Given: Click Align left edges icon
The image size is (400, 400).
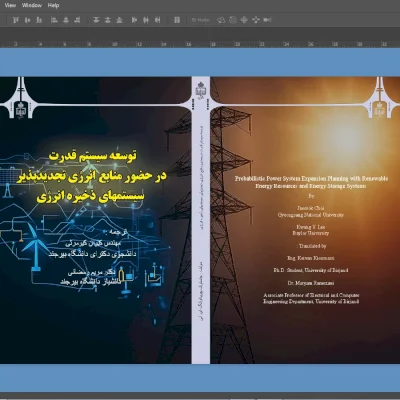Looking at the screenshot, I should click(x=54, y=20).
